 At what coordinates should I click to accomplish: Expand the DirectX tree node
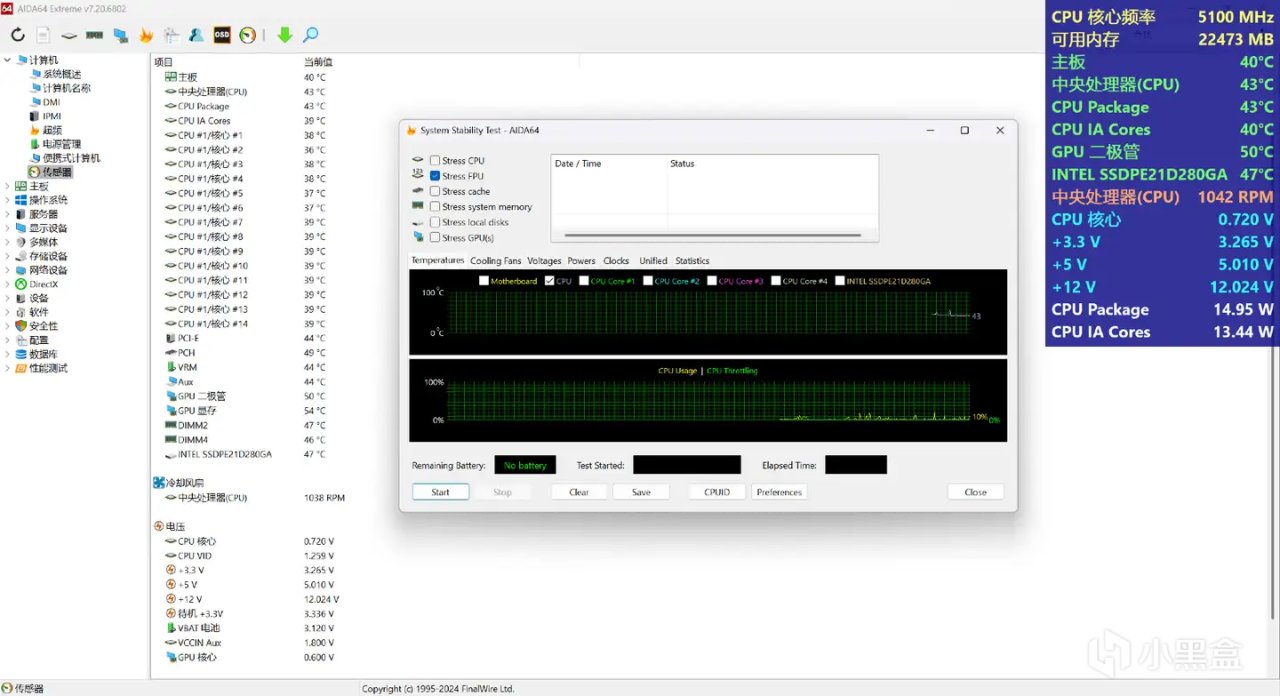click(8, 284)
